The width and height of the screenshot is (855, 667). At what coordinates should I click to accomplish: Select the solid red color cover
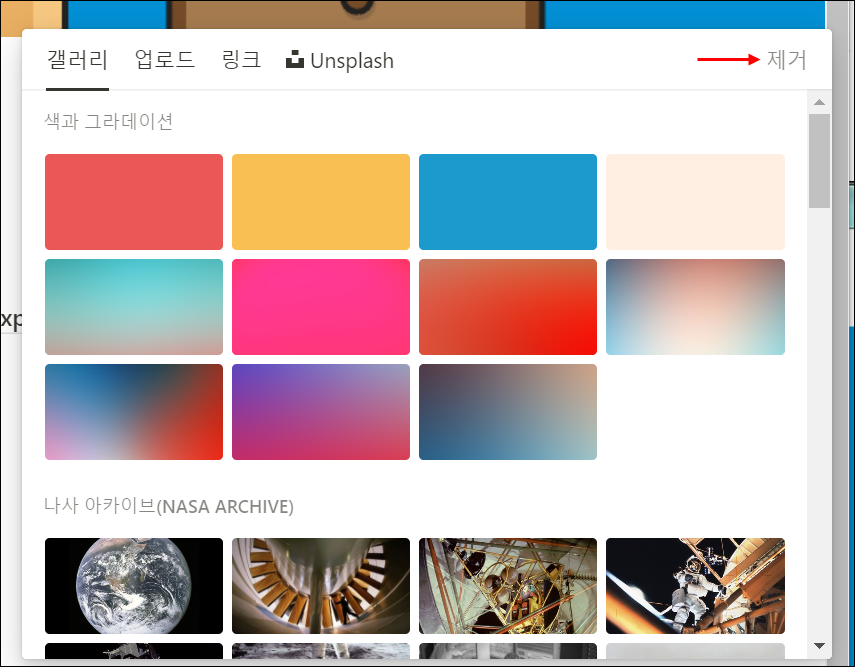[134, 202]
